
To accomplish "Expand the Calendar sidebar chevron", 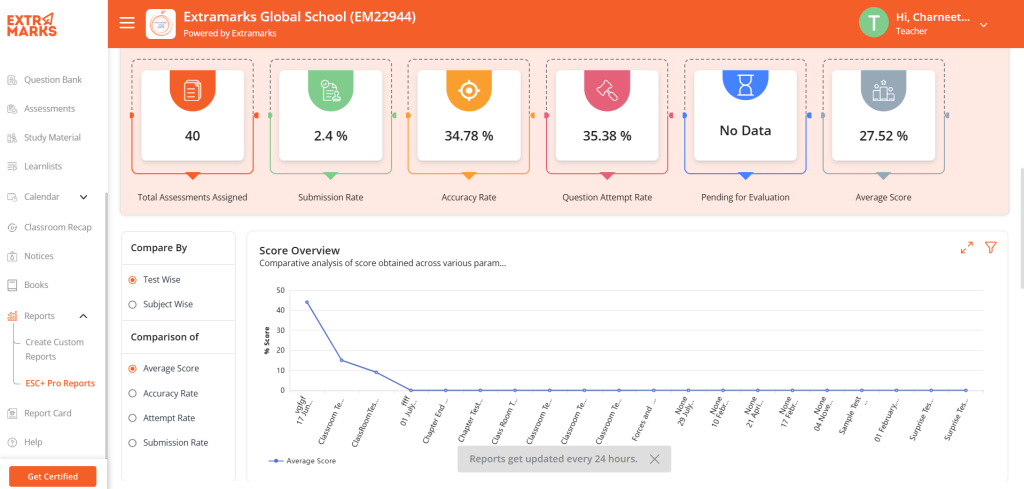I will point(84,197).
